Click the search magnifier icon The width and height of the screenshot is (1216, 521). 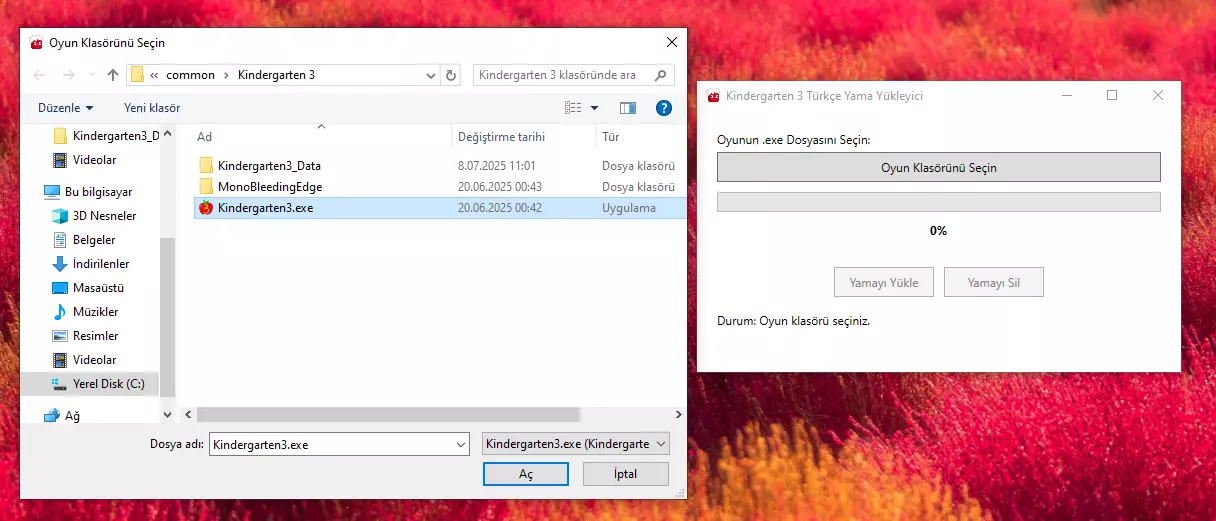tap(660, 75)
